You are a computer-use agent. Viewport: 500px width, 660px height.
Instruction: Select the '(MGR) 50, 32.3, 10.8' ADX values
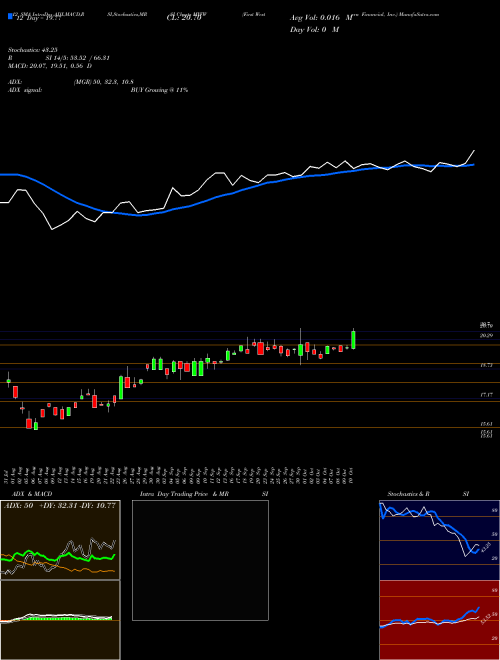coord(104,82)
